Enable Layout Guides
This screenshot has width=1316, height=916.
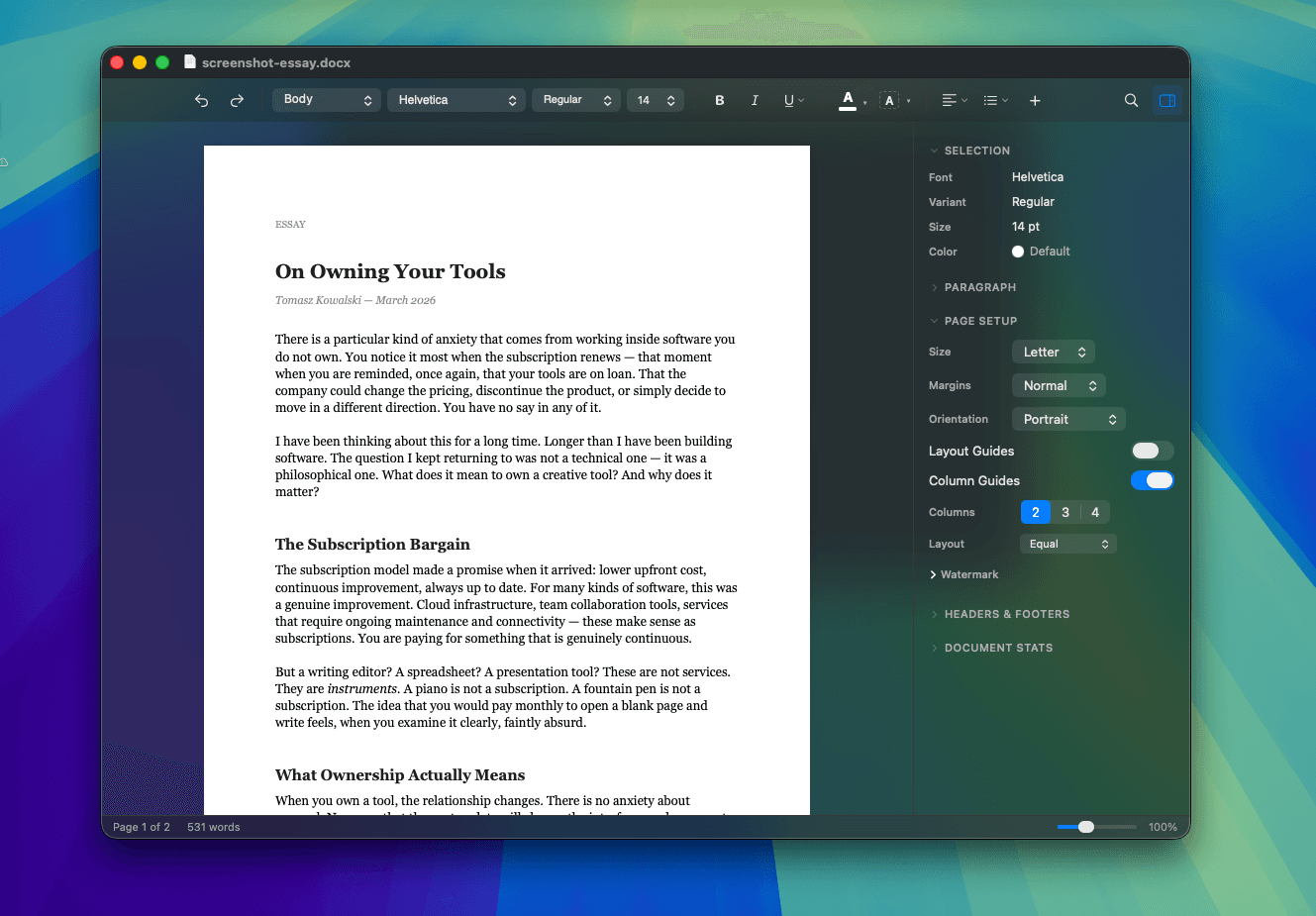[x=1152, y=450]
